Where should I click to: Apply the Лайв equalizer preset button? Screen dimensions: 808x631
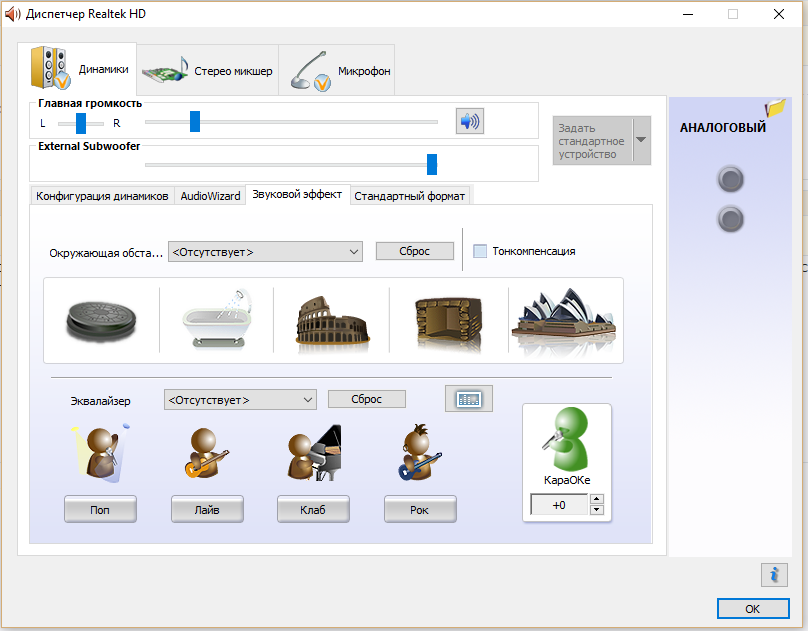click(207, 509)
